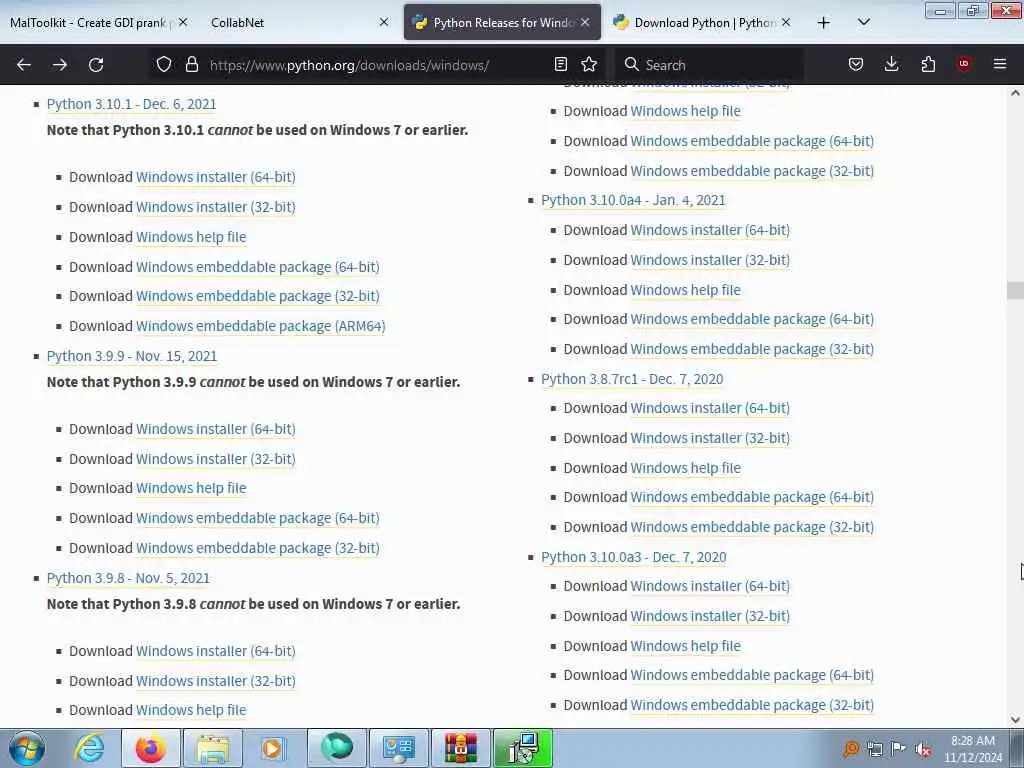Click the scrollbar down arrow
Viewport: 1024px width, 768px height.
point(1015,720)
